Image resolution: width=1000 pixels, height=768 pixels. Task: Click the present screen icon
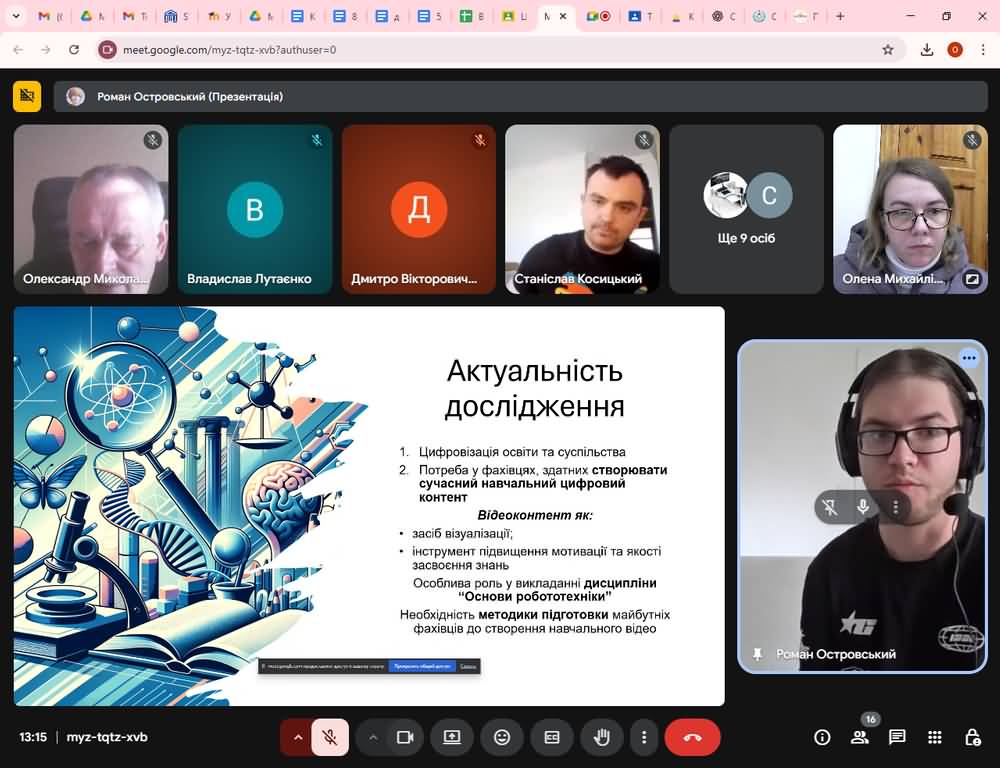click(x=452, y=737)
